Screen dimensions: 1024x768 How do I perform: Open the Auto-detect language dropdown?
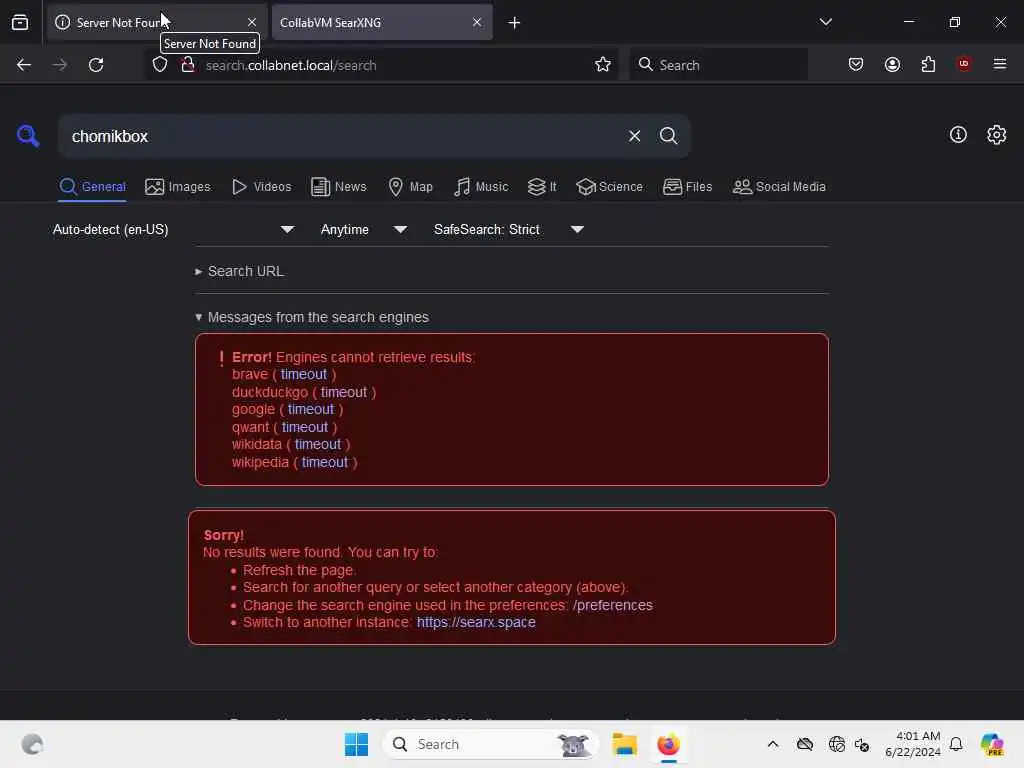173,229
